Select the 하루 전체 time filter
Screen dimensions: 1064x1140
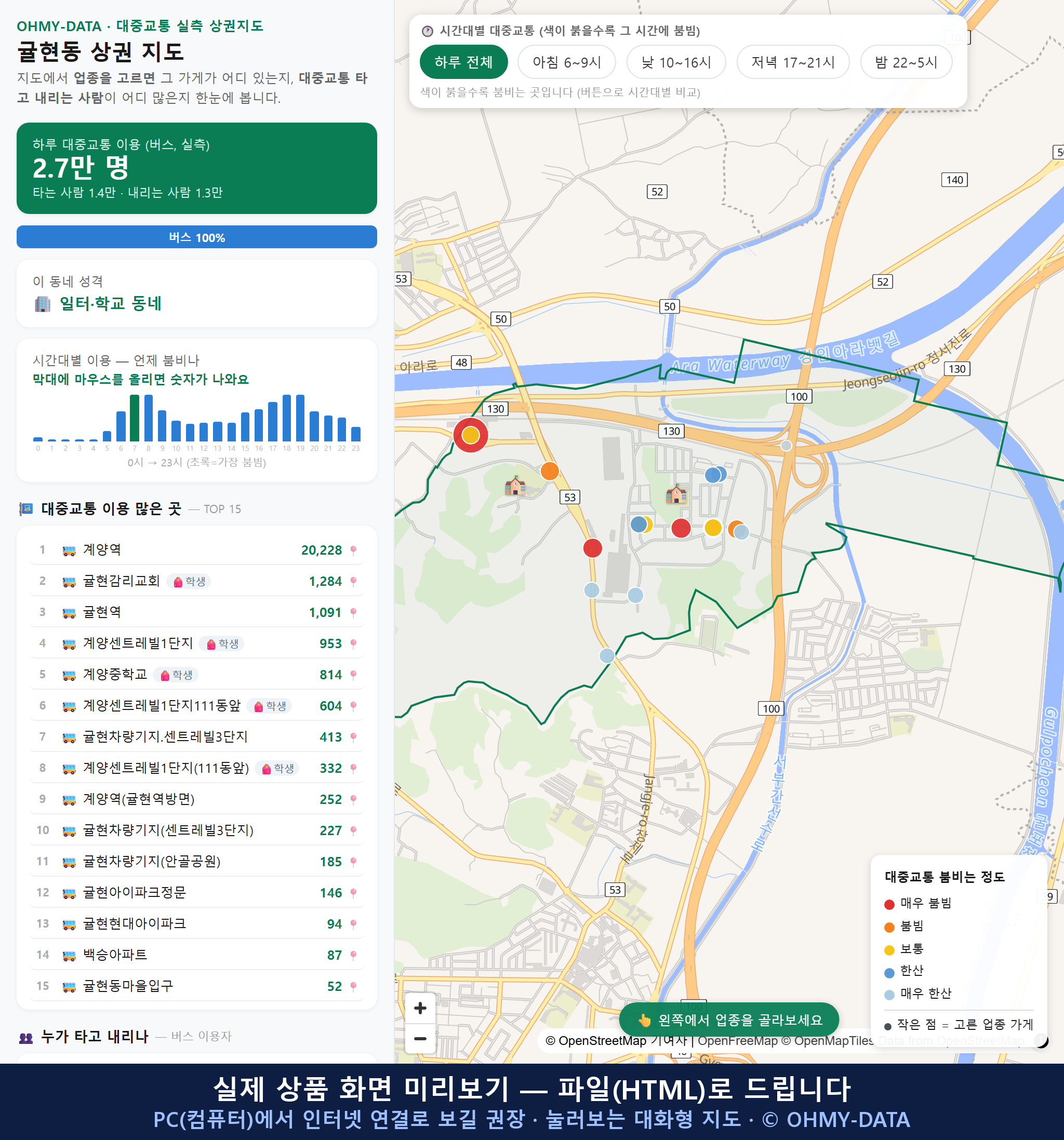point(463,62)
